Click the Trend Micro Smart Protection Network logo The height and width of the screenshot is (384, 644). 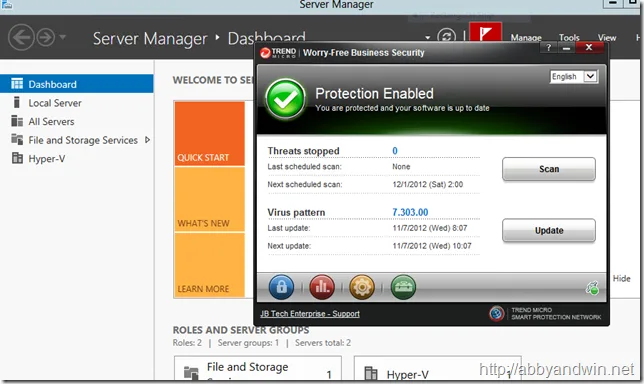coord(497,313)
